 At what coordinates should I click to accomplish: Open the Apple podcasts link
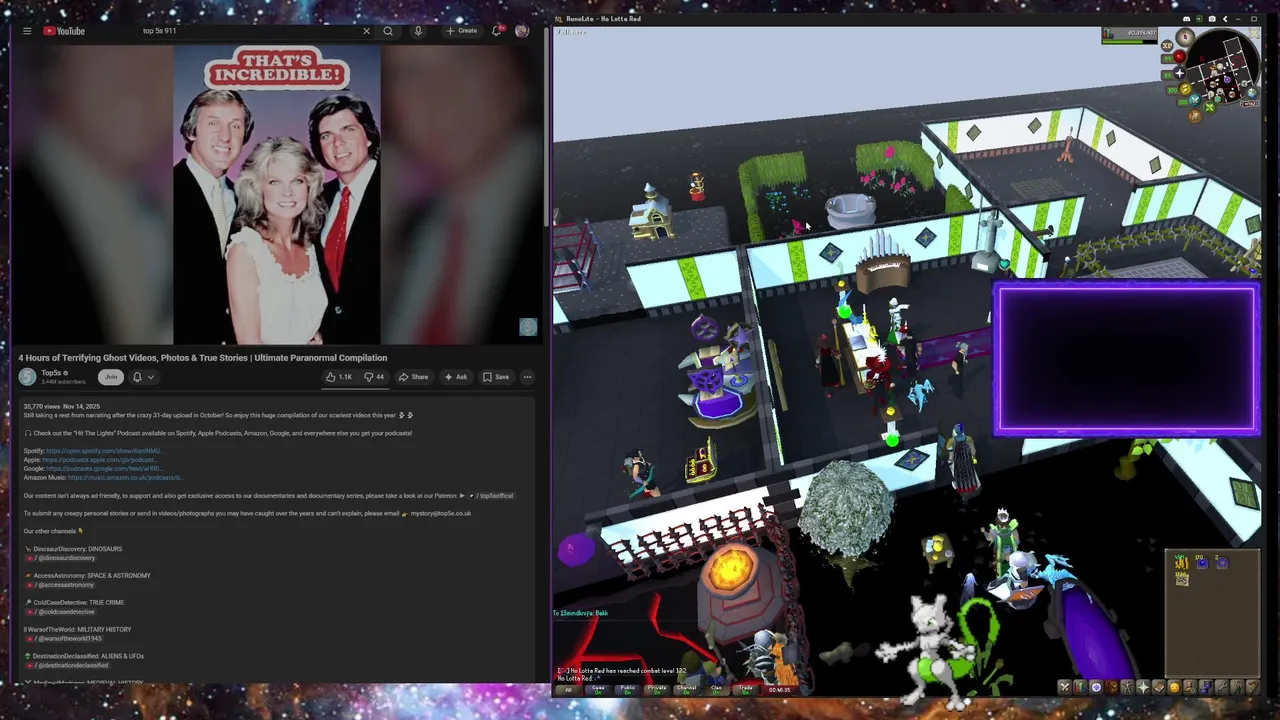[99, 460]
